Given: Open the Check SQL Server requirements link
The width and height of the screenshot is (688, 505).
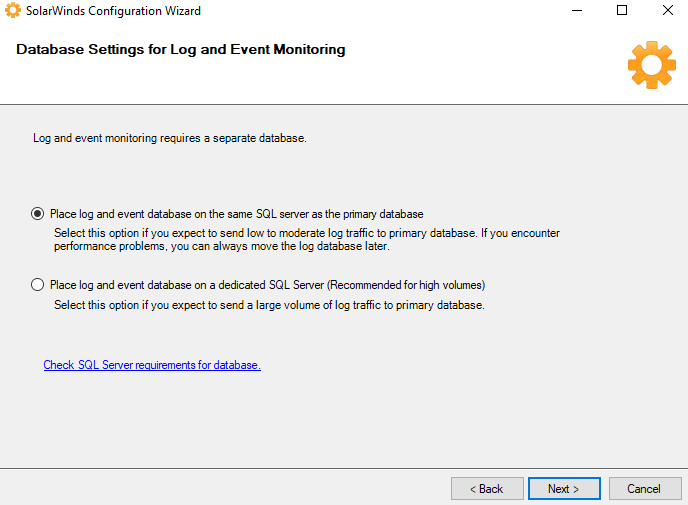Looking at the screenshot, I should pyautogui.click(x=152, y=365).
